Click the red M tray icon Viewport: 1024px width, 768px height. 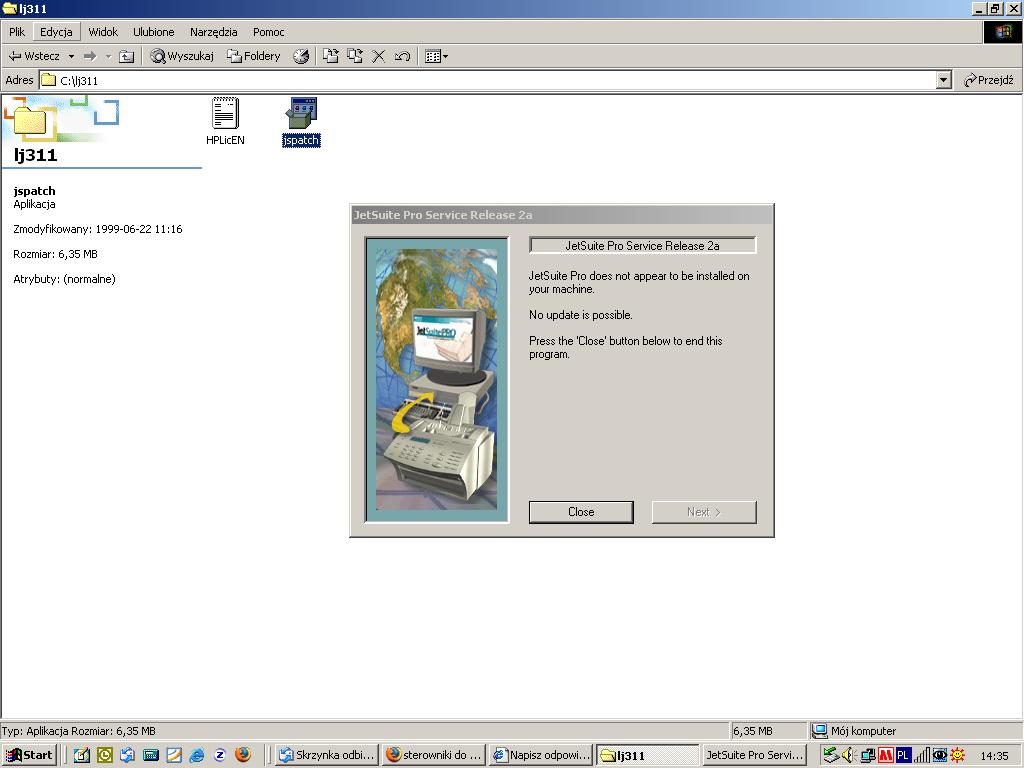coord(885,755)
